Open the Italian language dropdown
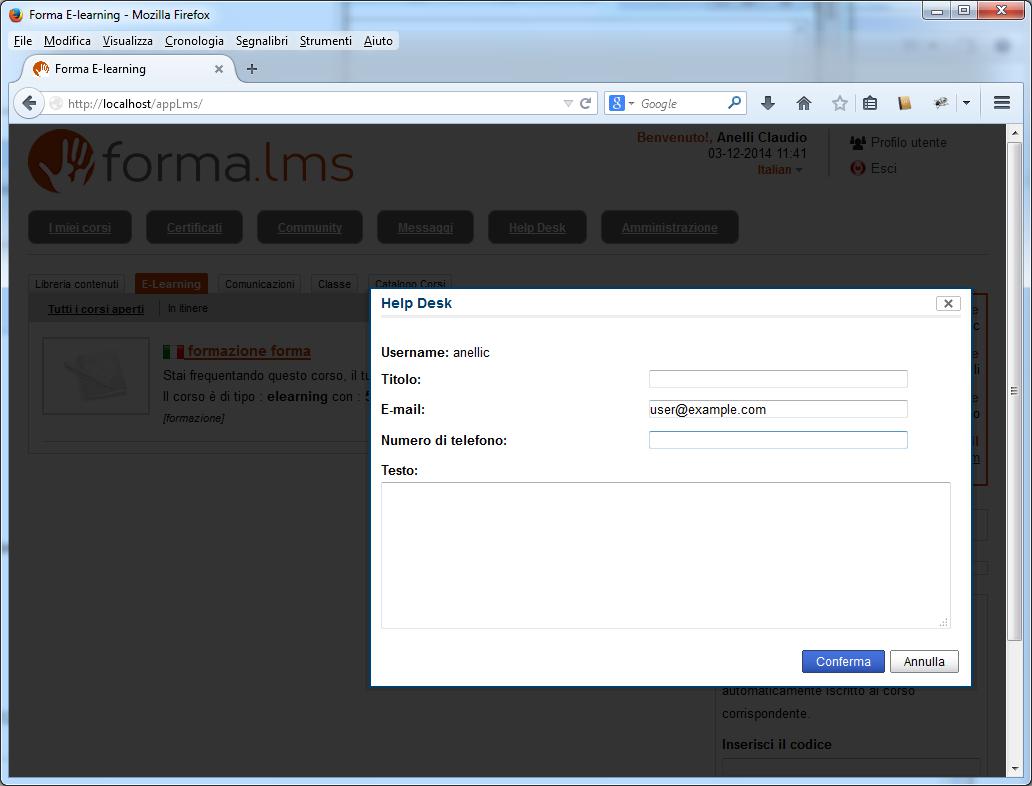 [779, 170]
